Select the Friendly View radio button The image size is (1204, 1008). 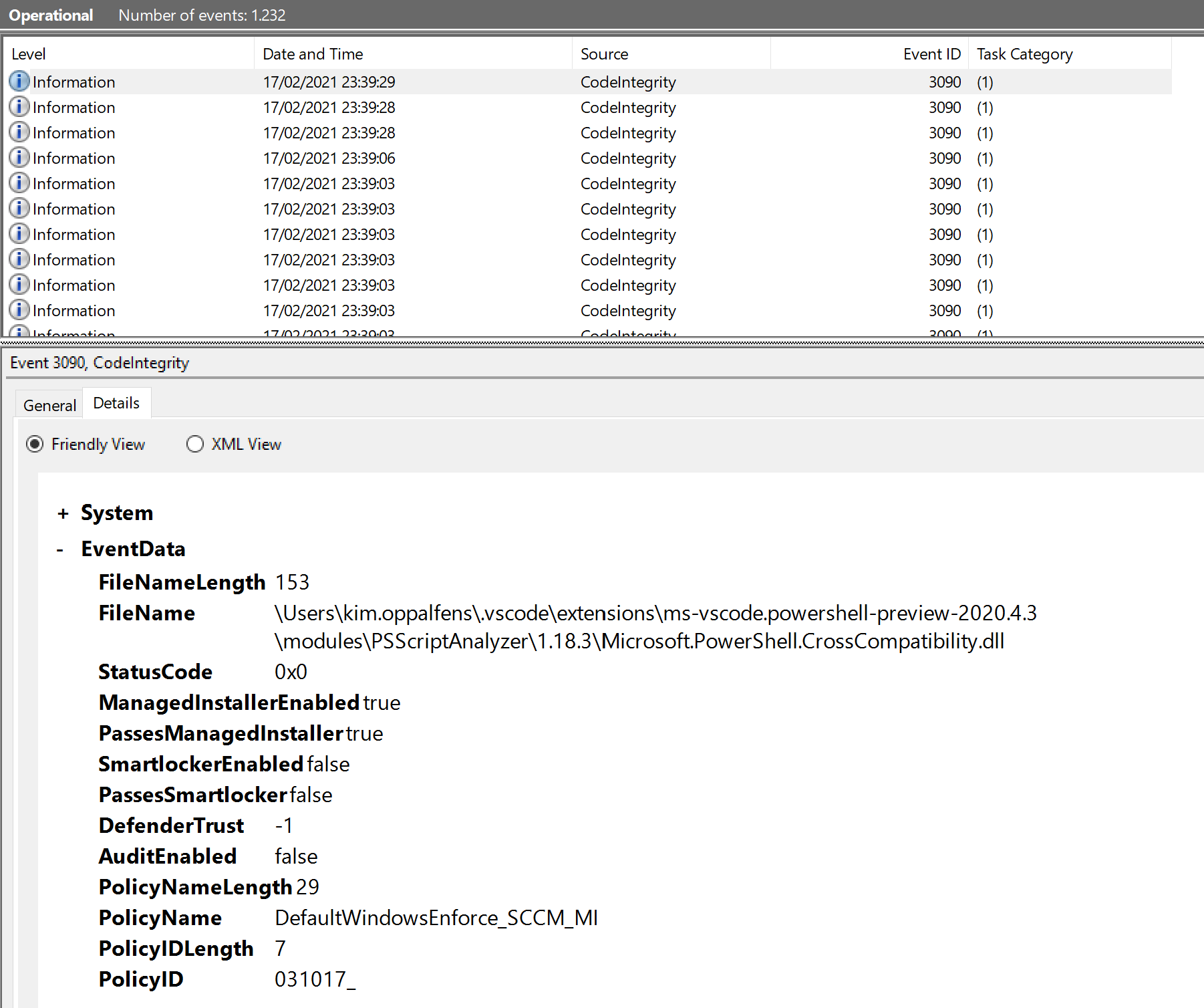click(34, 444)
